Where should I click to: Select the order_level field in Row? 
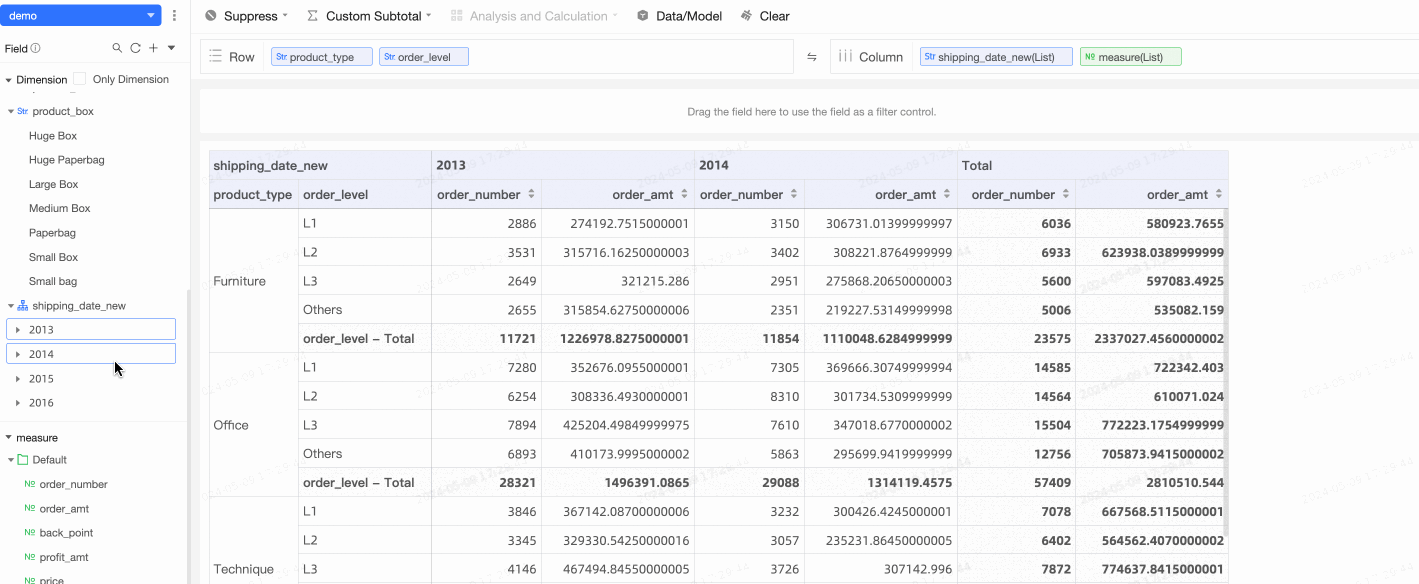(424, 57)
